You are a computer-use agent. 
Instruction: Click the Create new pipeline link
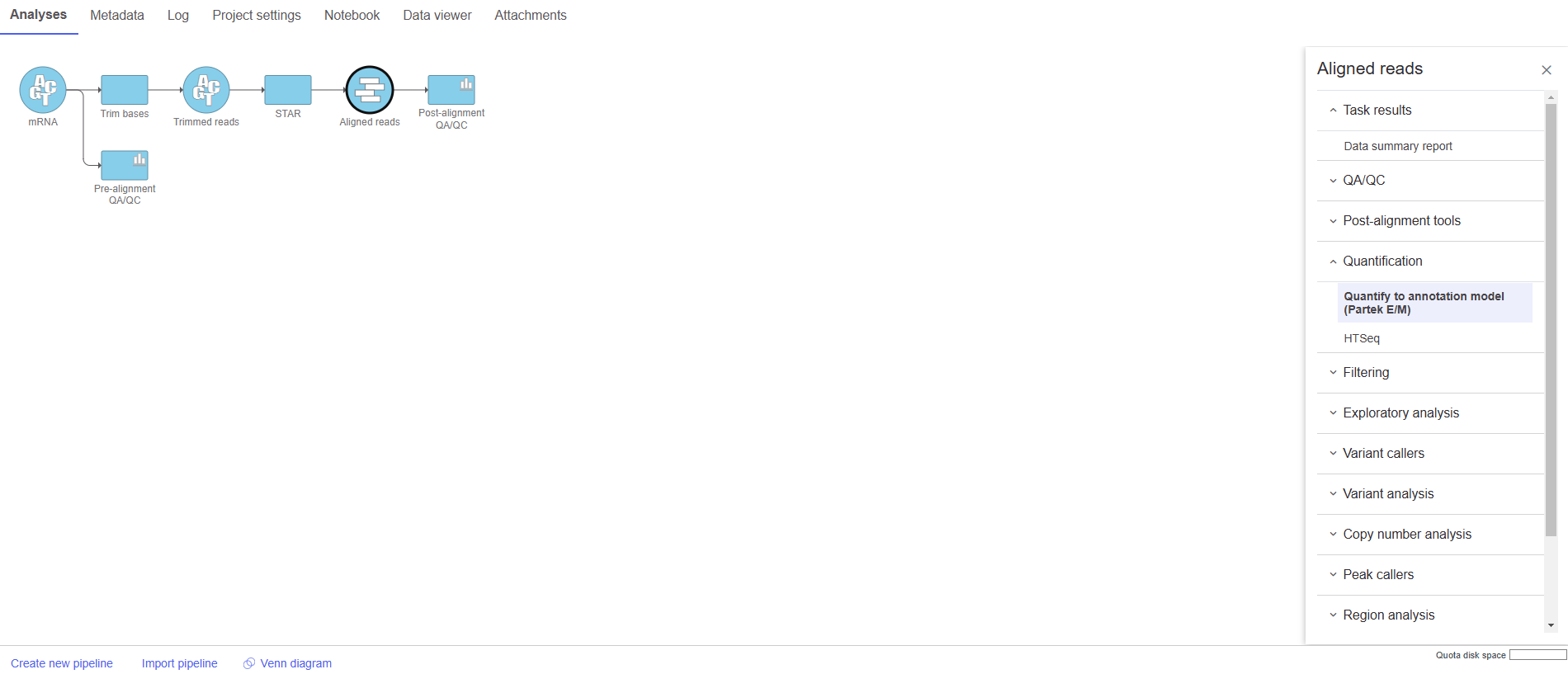pos(62,663)
